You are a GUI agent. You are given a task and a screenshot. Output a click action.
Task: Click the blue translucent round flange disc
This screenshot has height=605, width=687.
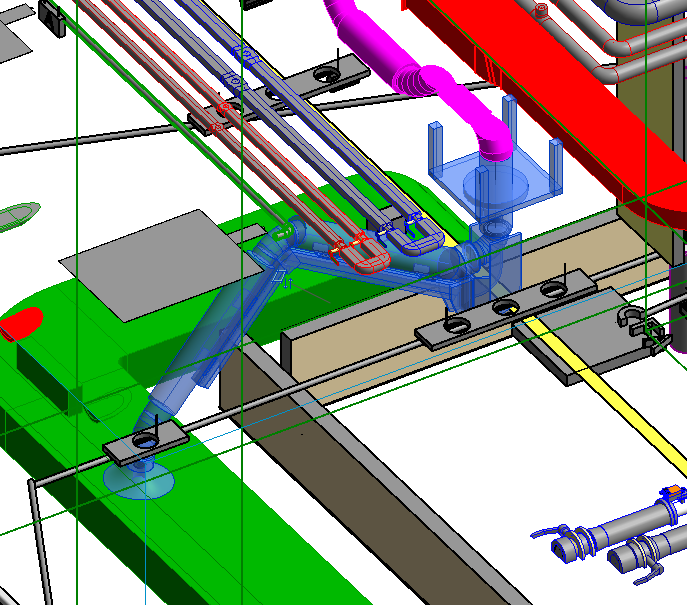pos(139,481)
